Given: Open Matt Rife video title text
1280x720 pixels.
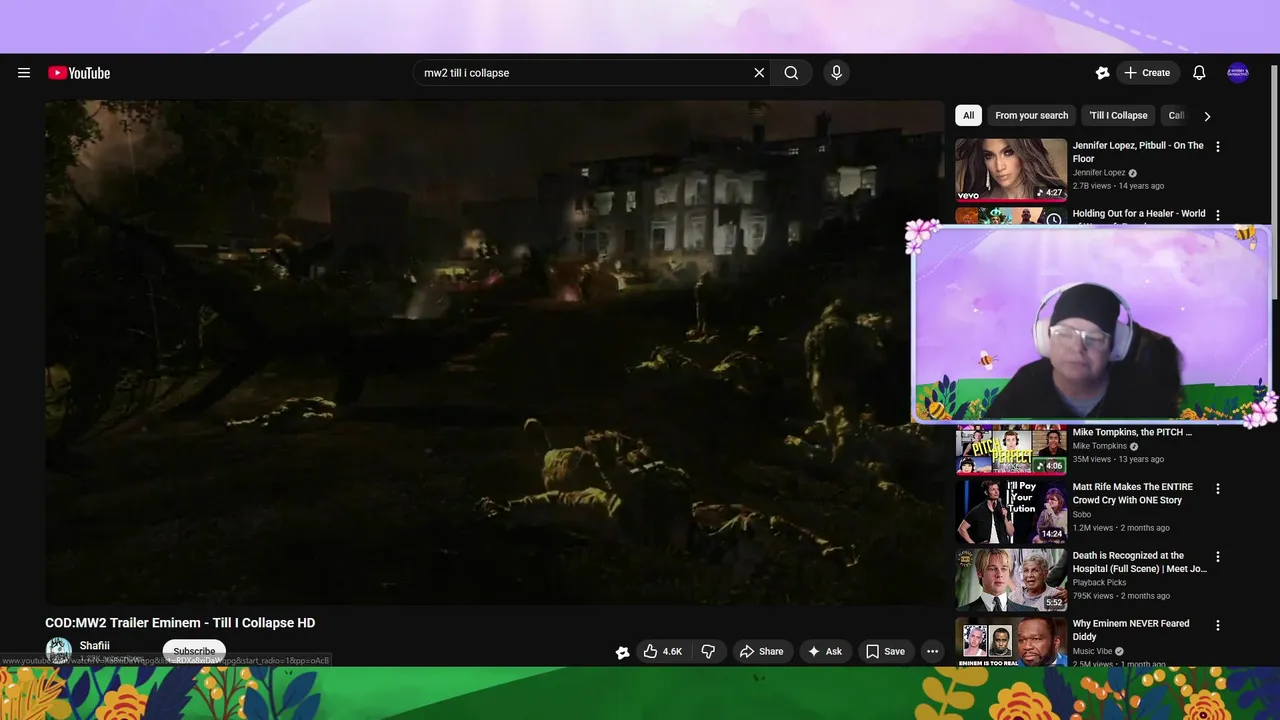Looking at the screenshot, I should coord(1133,494).
